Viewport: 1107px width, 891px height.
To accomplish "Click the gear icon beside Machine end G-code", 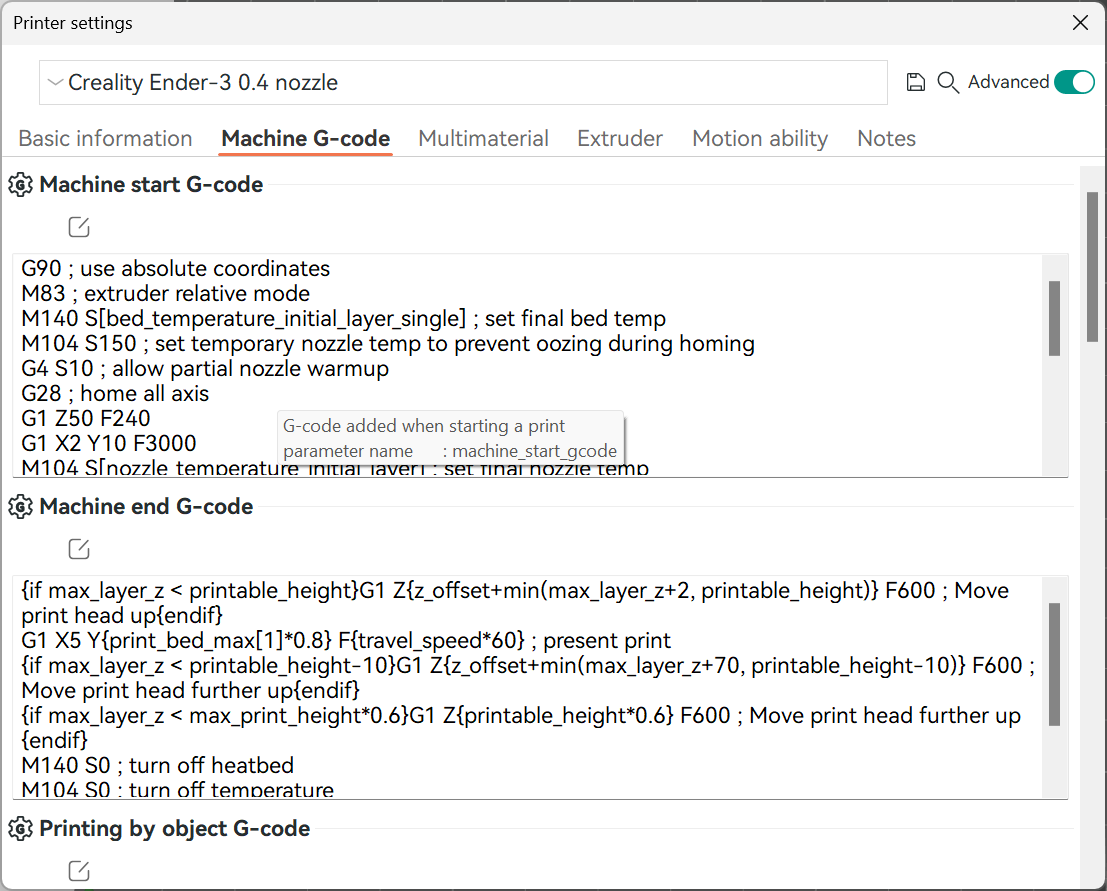I will click(x=20, y=507).
